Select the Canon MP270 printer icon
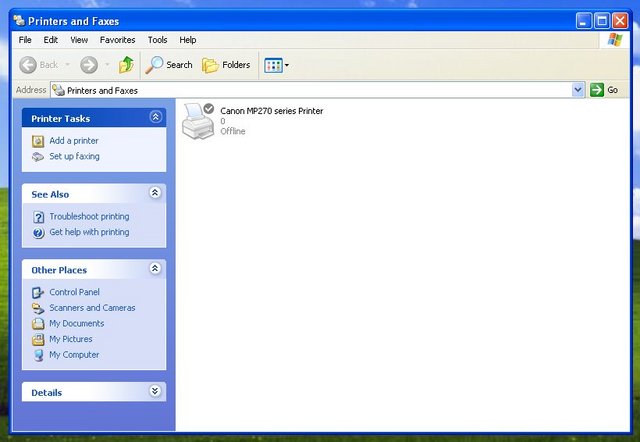 (x=198, y=121)
